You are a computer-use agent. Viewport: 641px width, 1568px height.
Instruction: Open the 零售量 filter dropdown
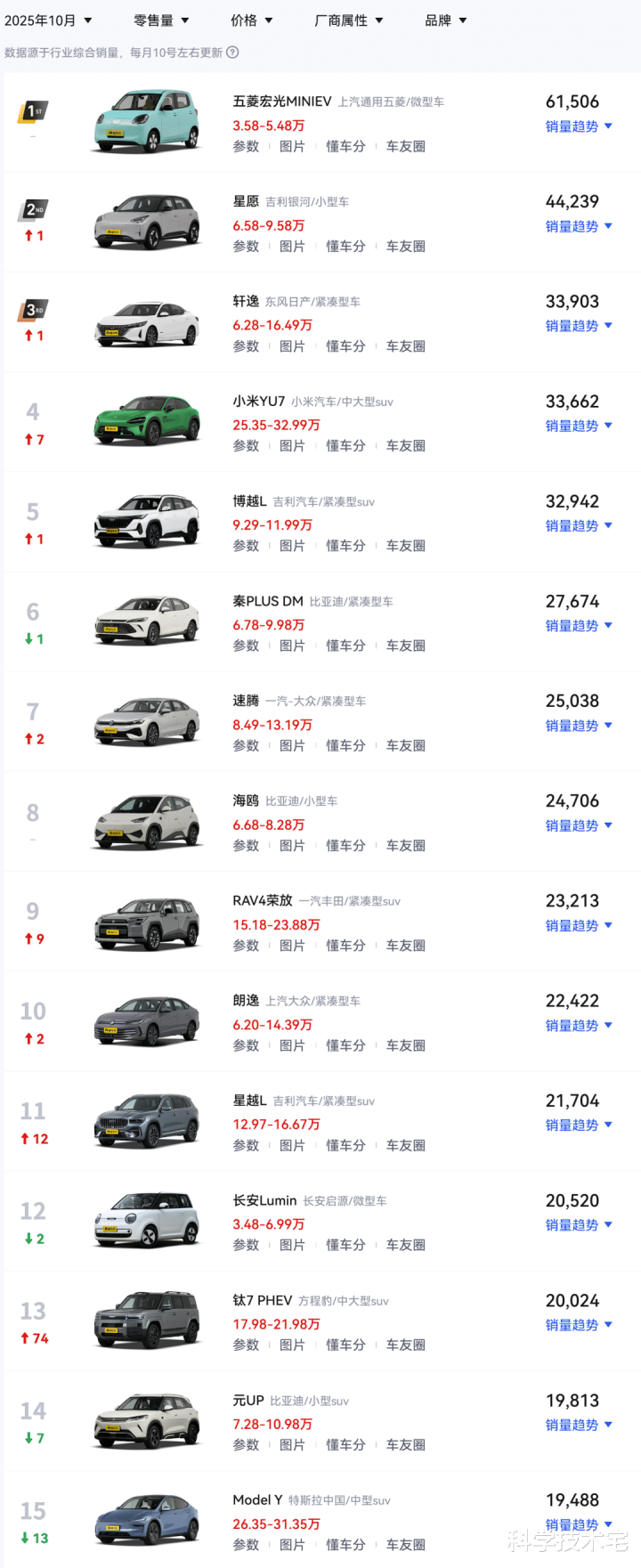point(161,20)
